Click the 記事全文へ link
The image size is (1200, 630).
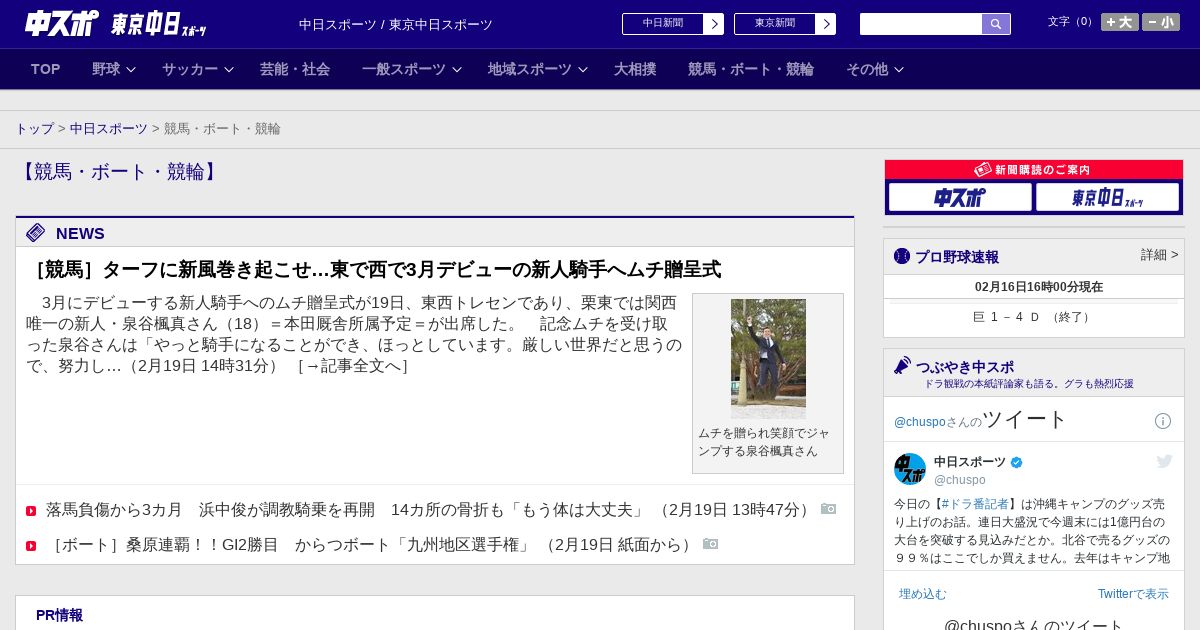(x=353, y=366)
